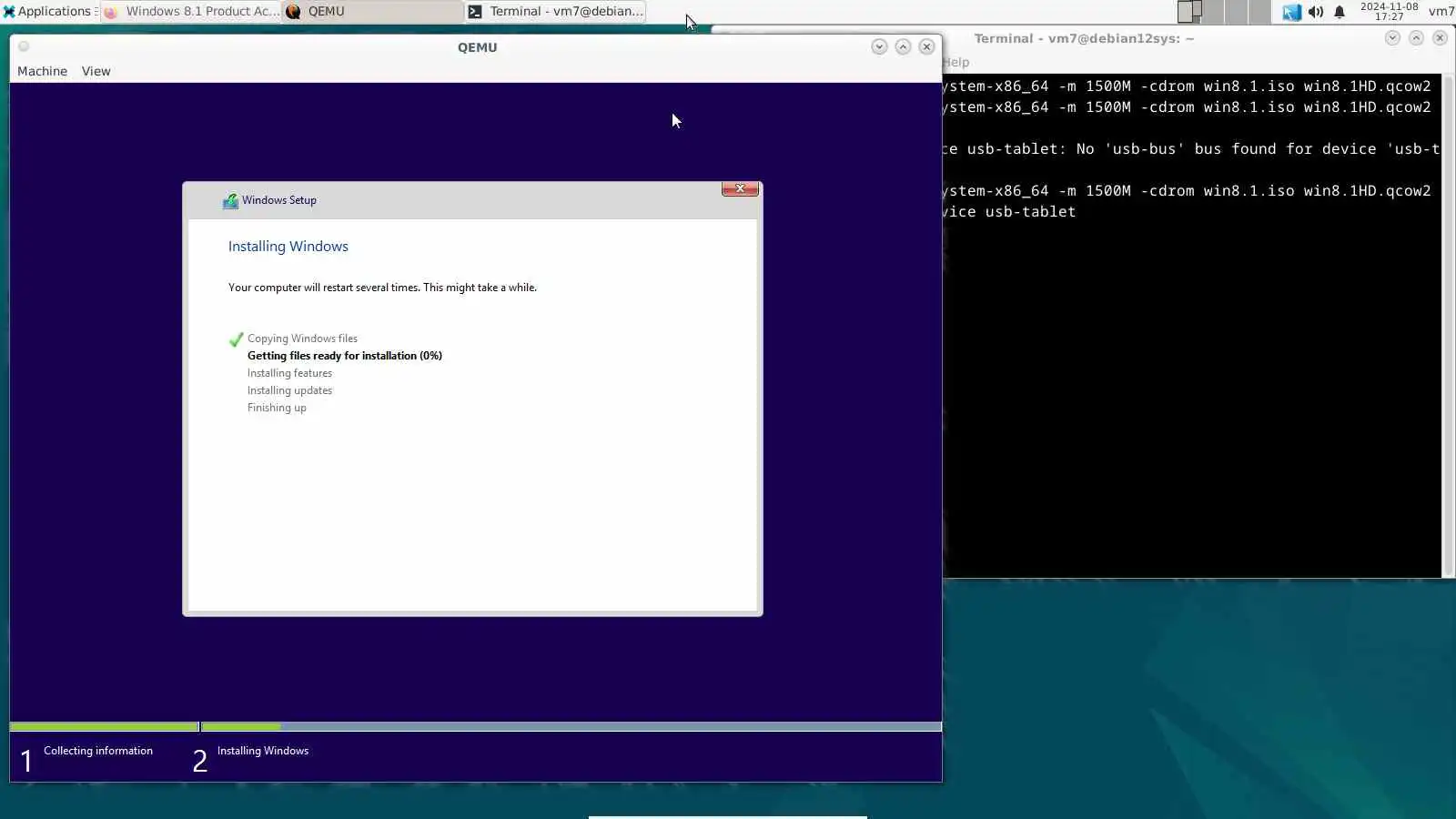Switch to the second workspace in the switcher
This screenshot has width=1456, height=819.
(x=1213, y=11)
